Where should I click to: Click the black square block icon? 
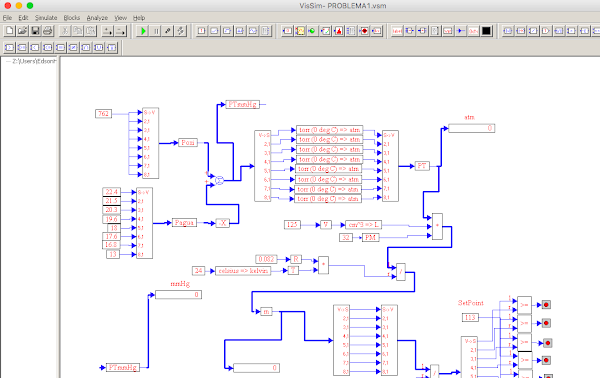click(x=486, y=31)
